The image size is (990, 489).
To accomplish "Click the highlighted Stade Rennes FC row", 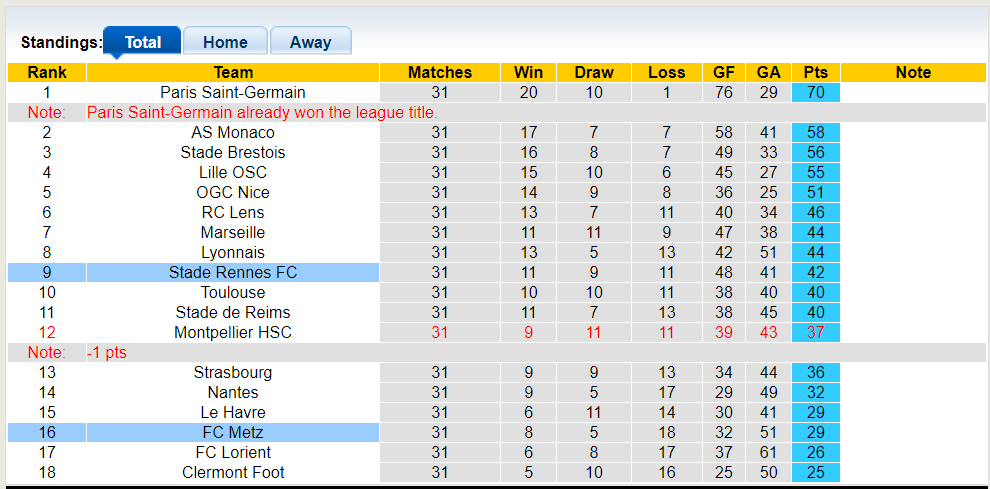I will coord(233,272).
